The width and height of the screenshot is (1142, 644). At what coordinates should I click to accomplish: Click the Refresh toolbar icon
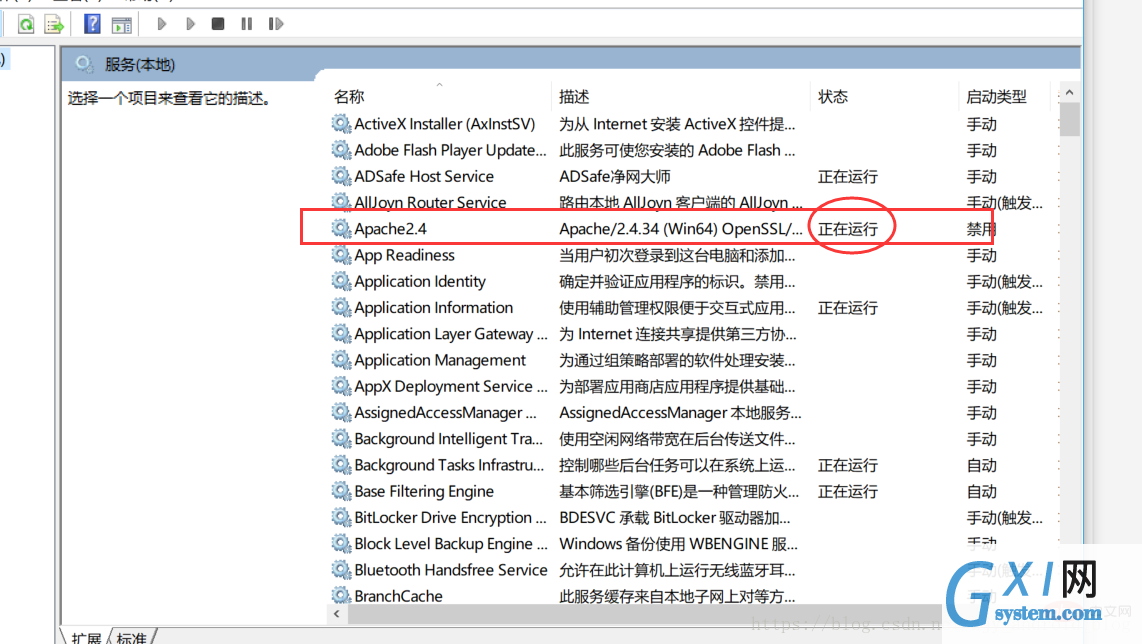click(25, 24)
